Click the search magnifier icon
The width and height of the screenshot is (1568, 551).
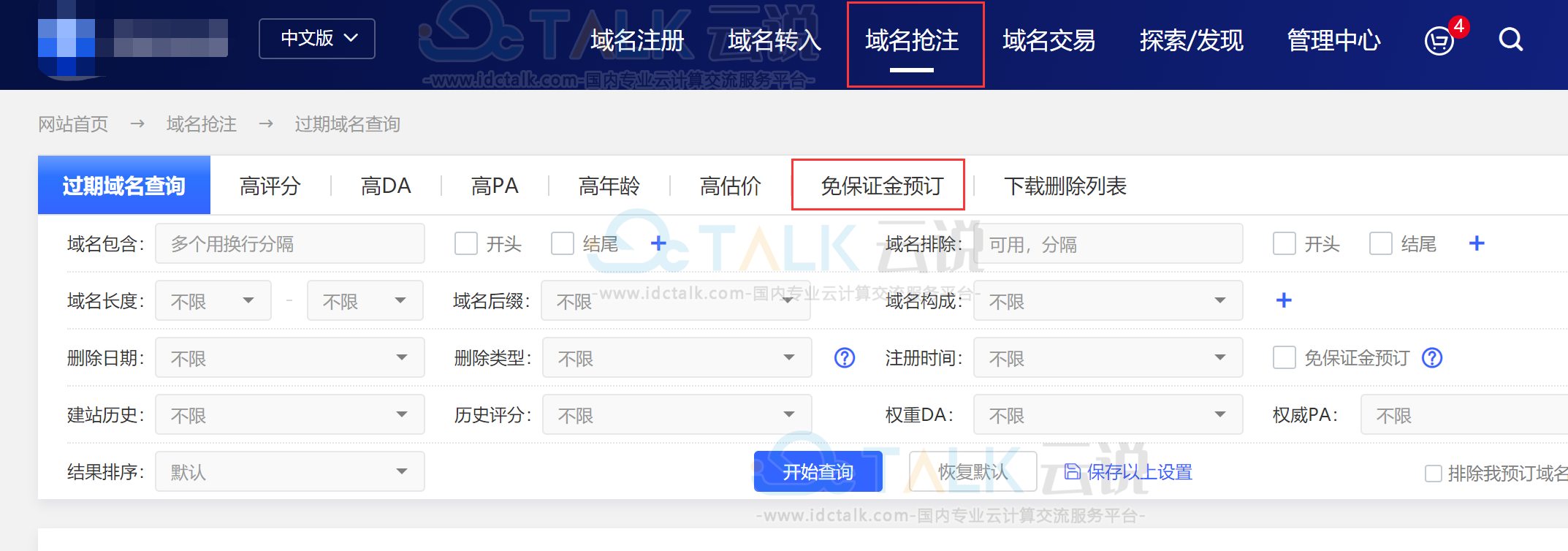(1510, 39)
